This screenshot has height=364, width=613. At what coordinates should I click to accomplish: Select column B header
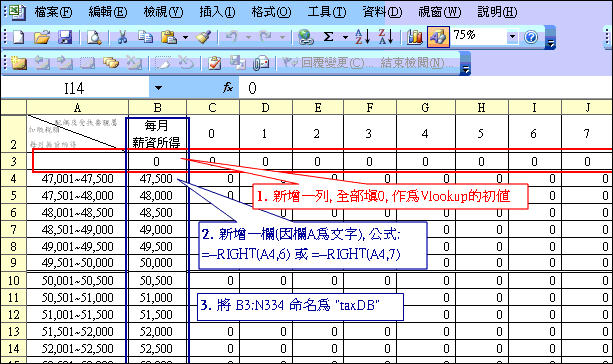[158, 108]
